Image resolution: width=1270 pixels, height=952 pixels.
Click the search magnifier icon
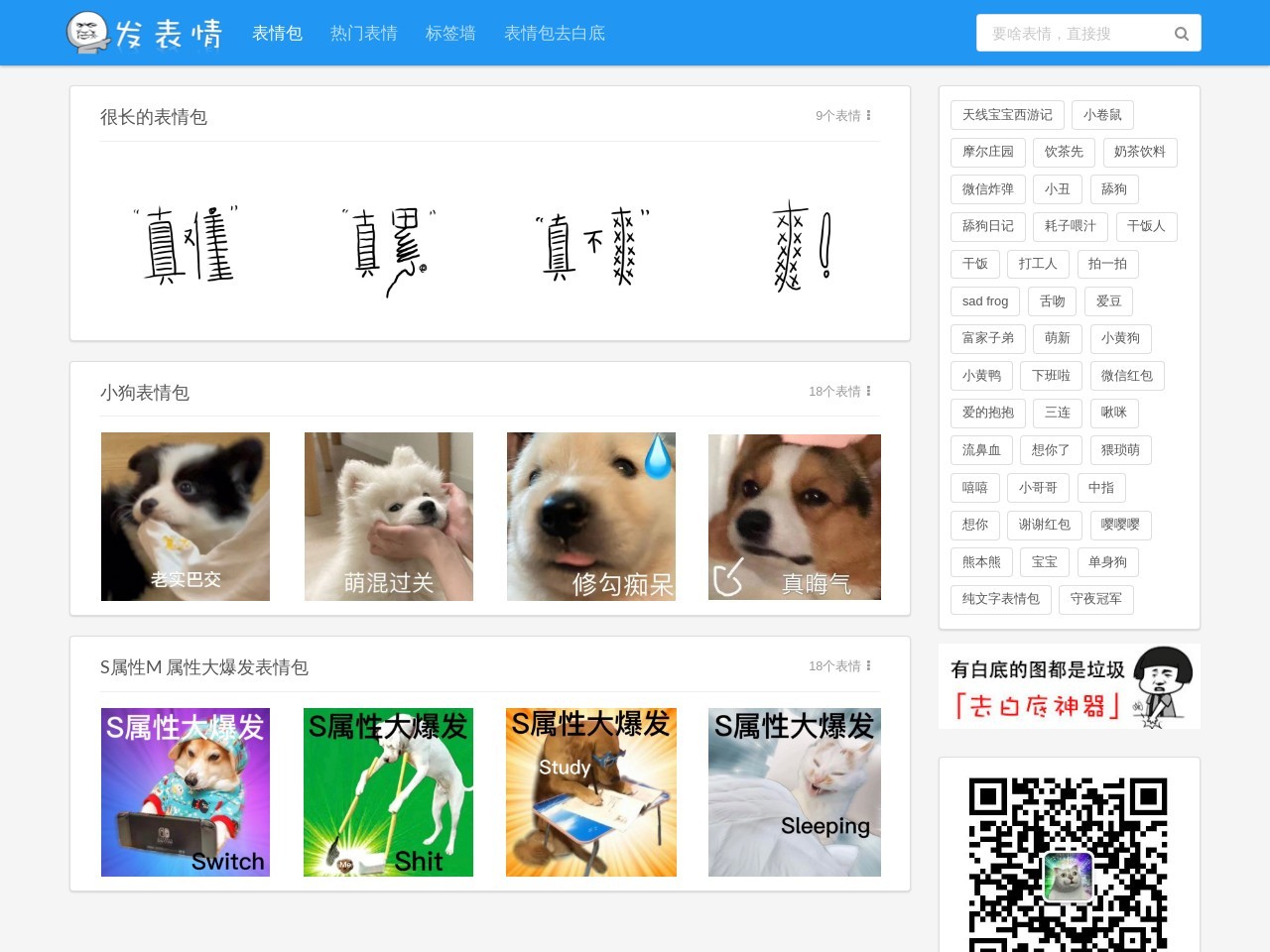[x=1181, y=34]
